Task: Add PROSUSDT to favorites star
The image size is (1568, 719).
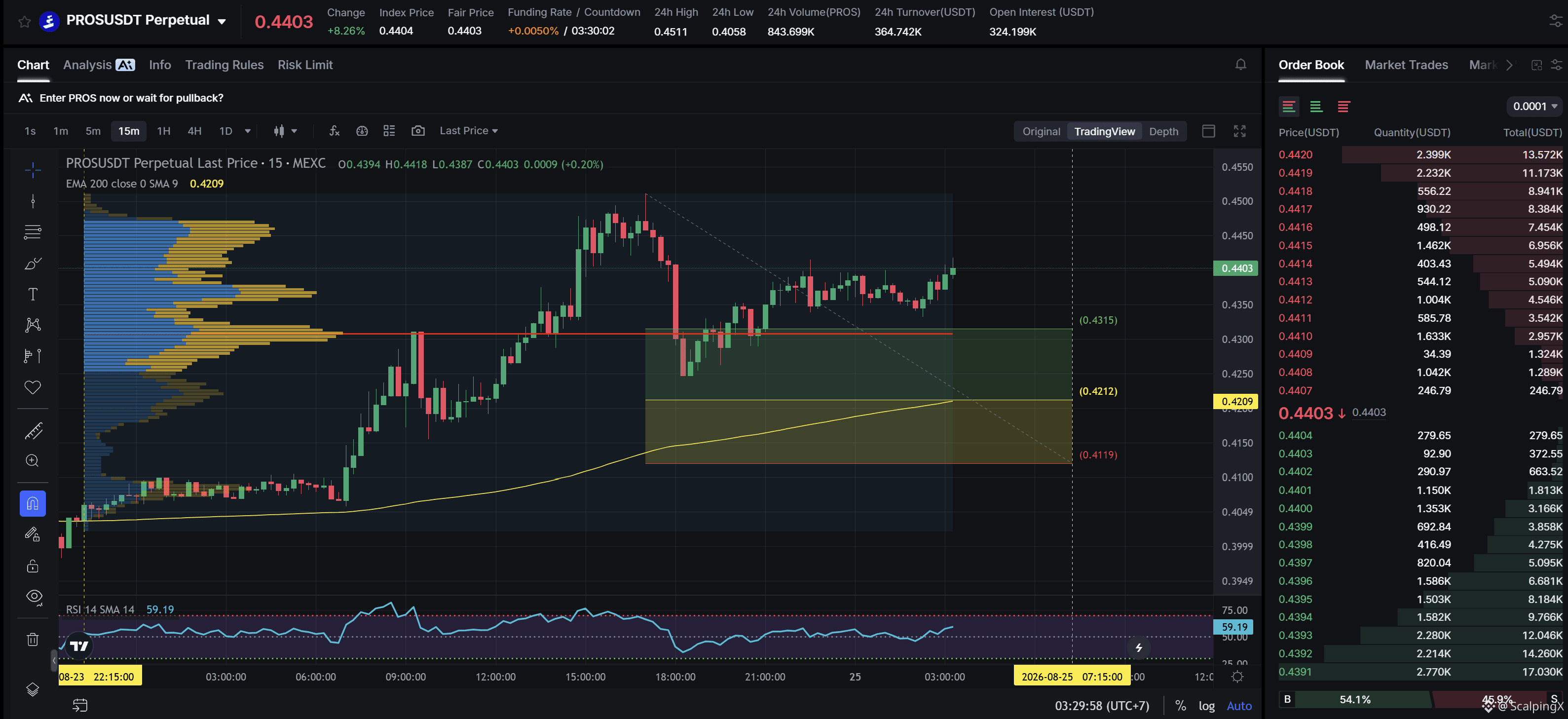Action: [x=24, y=22]
